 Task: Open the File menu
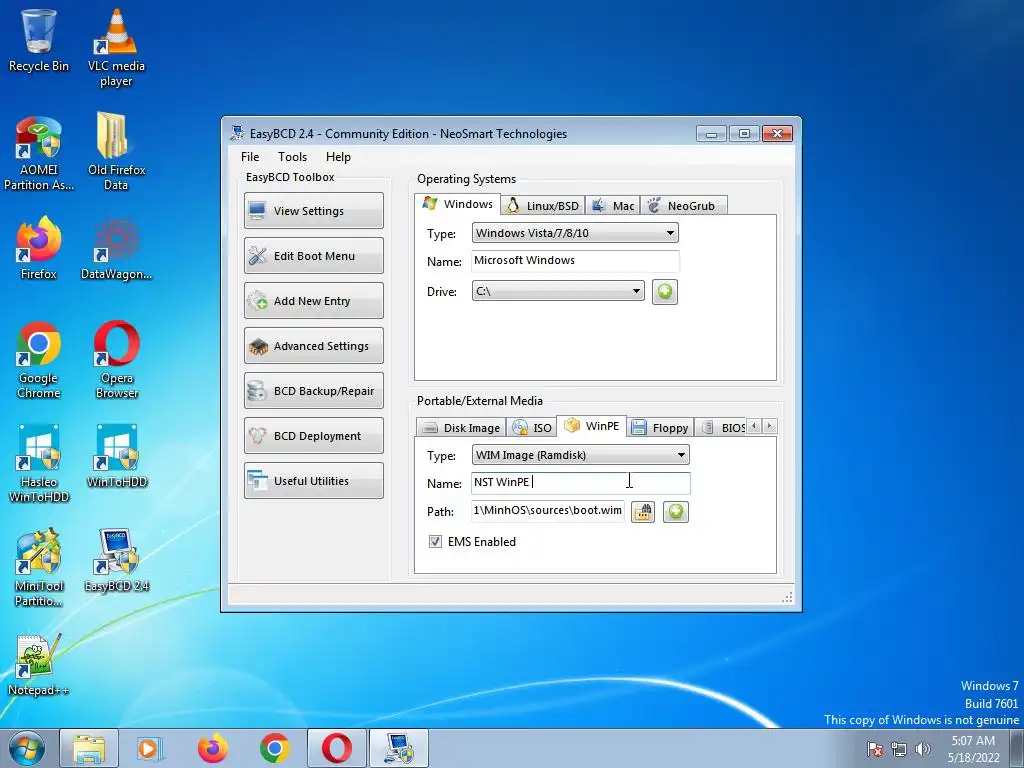click(250, 157)
